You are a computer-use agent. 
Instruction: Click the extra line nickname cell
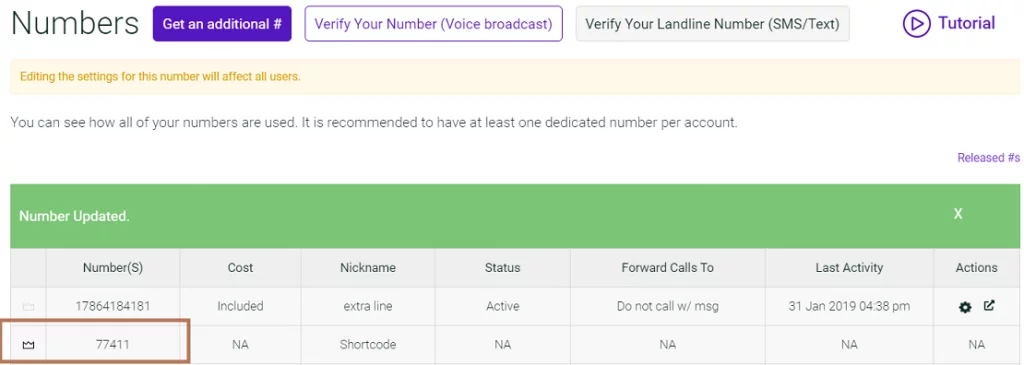368,306
